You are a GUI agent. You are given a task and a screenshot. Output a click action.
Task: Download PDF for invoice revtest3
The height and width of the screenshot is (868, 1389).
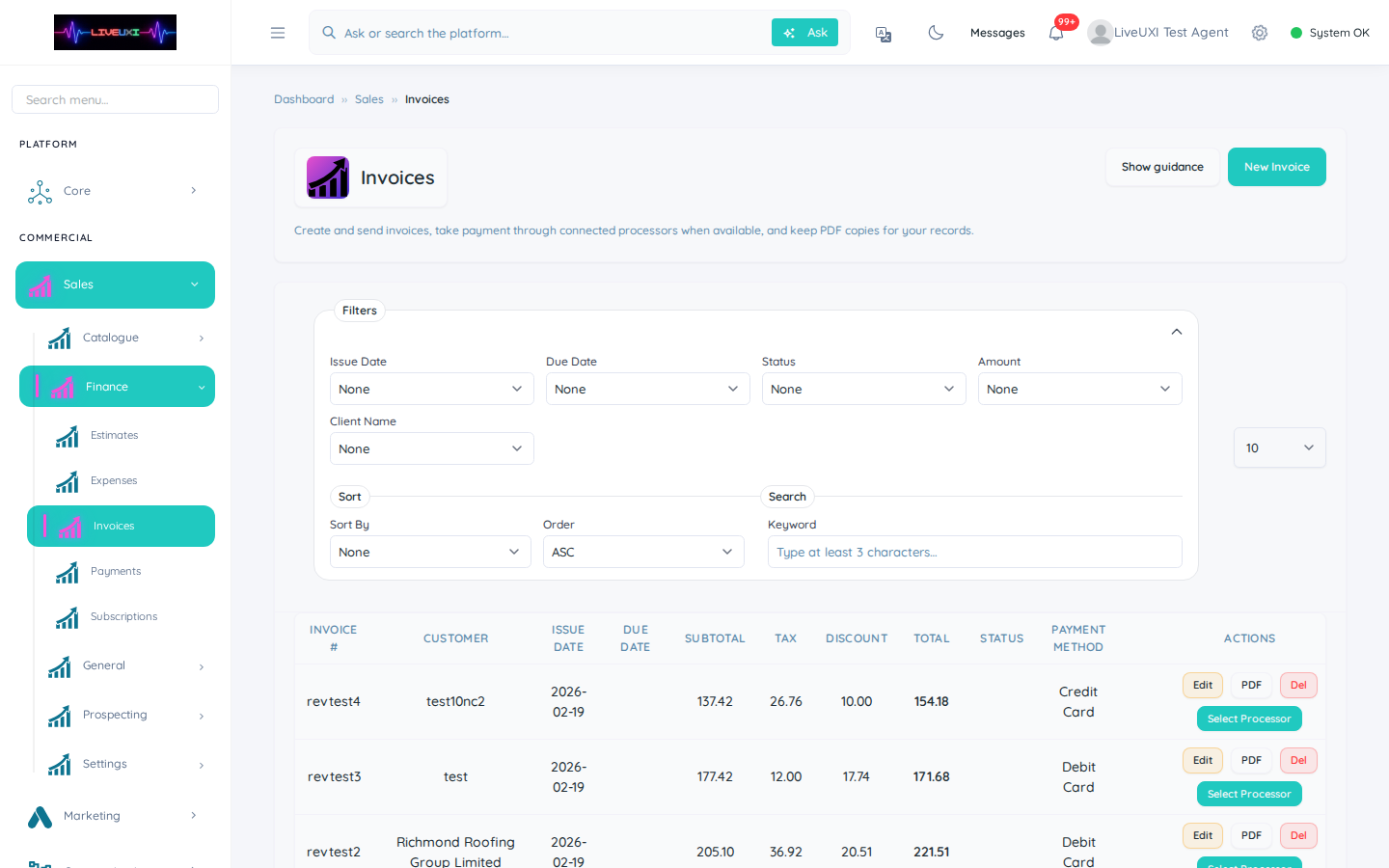coord(1251,761)
